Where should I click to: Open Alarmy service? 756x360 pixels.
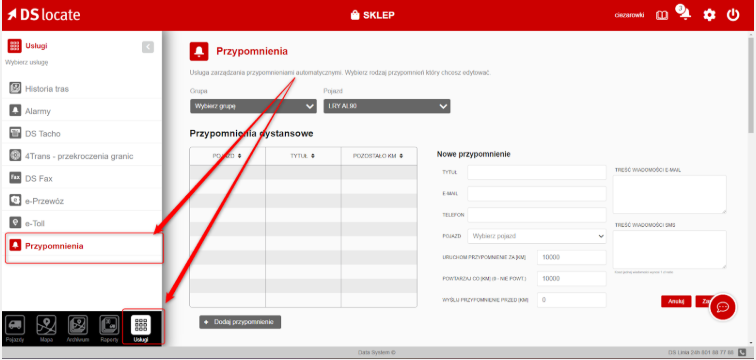(82, 111)
